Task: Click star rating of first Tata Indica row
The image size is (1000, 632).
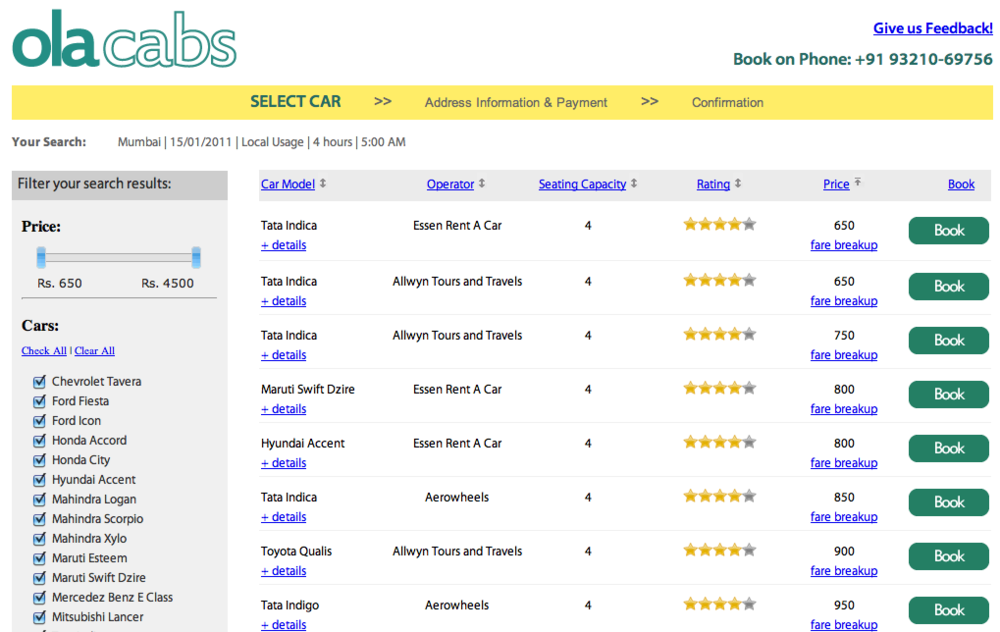Action: [719, 225]
